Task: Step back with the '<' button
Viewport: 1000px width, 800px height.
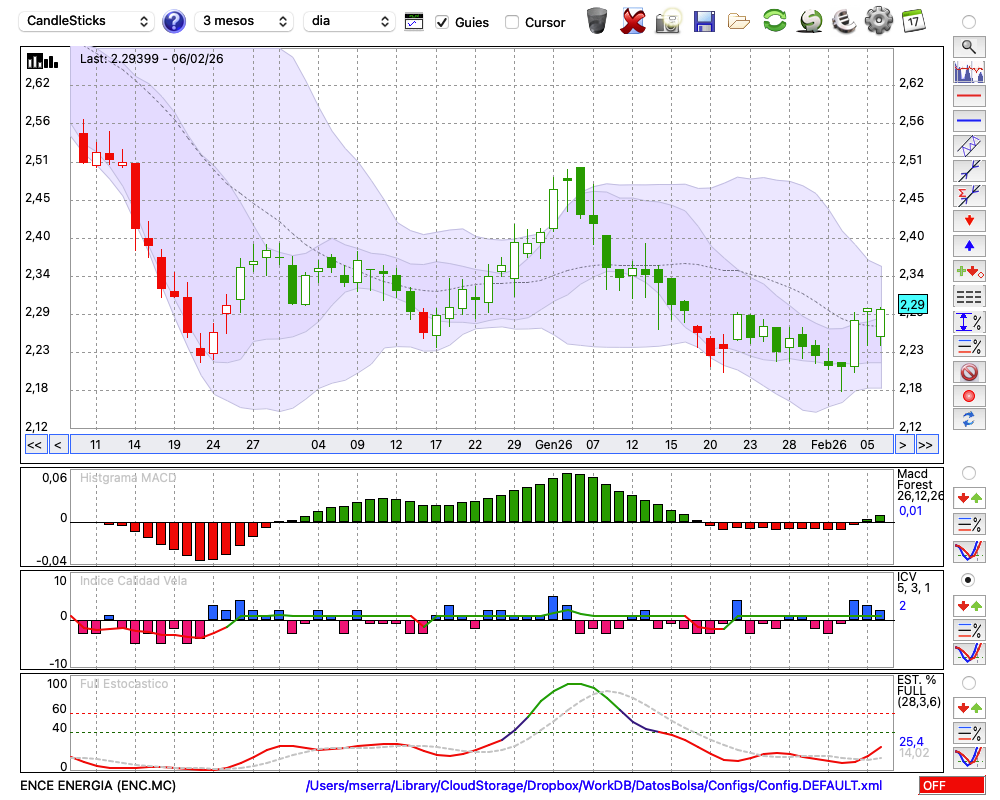Action: coord(57,445)
